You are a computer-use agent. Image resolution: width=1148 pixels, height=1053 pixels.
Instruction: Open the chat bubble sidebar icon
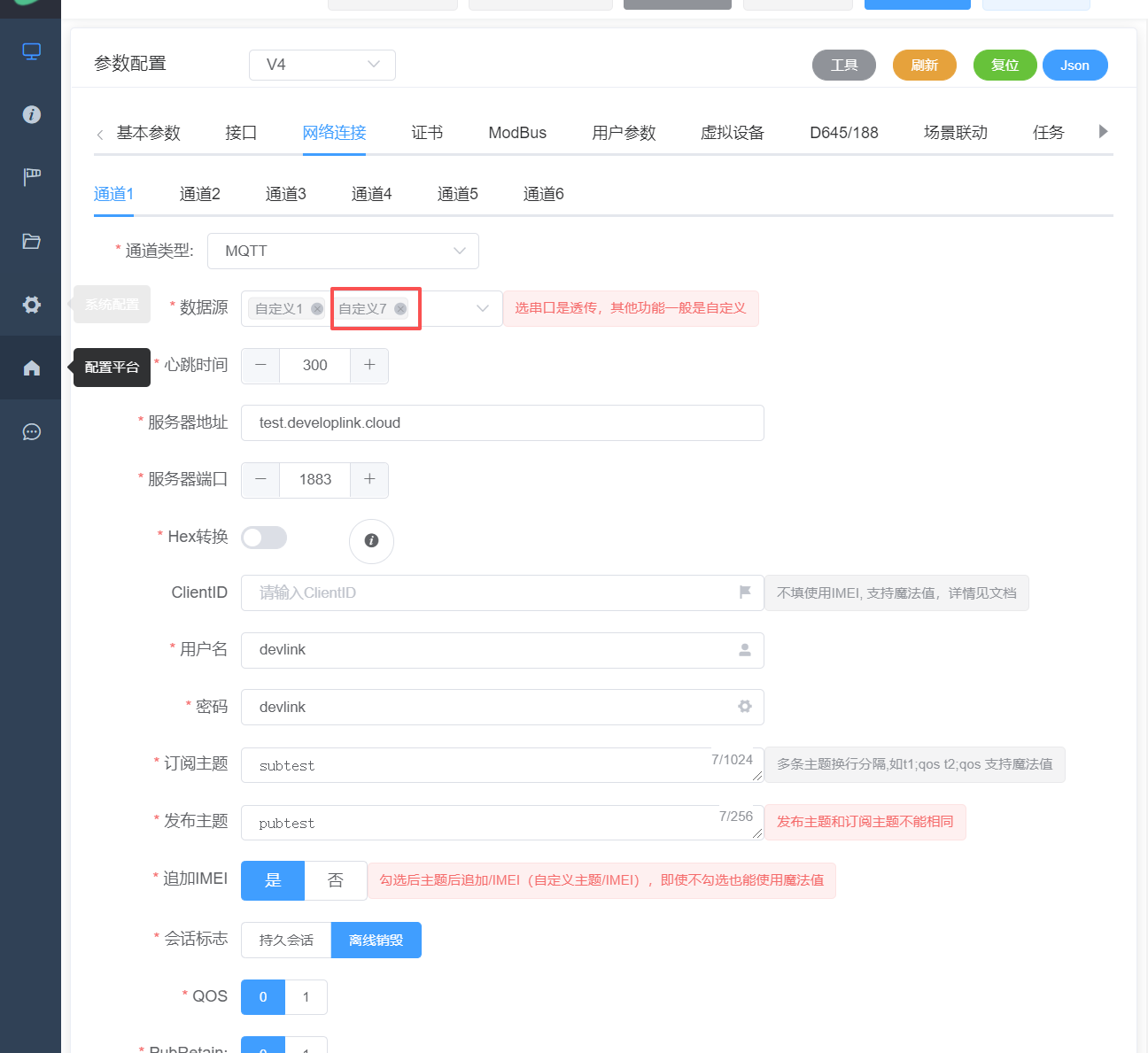[31, 432]
